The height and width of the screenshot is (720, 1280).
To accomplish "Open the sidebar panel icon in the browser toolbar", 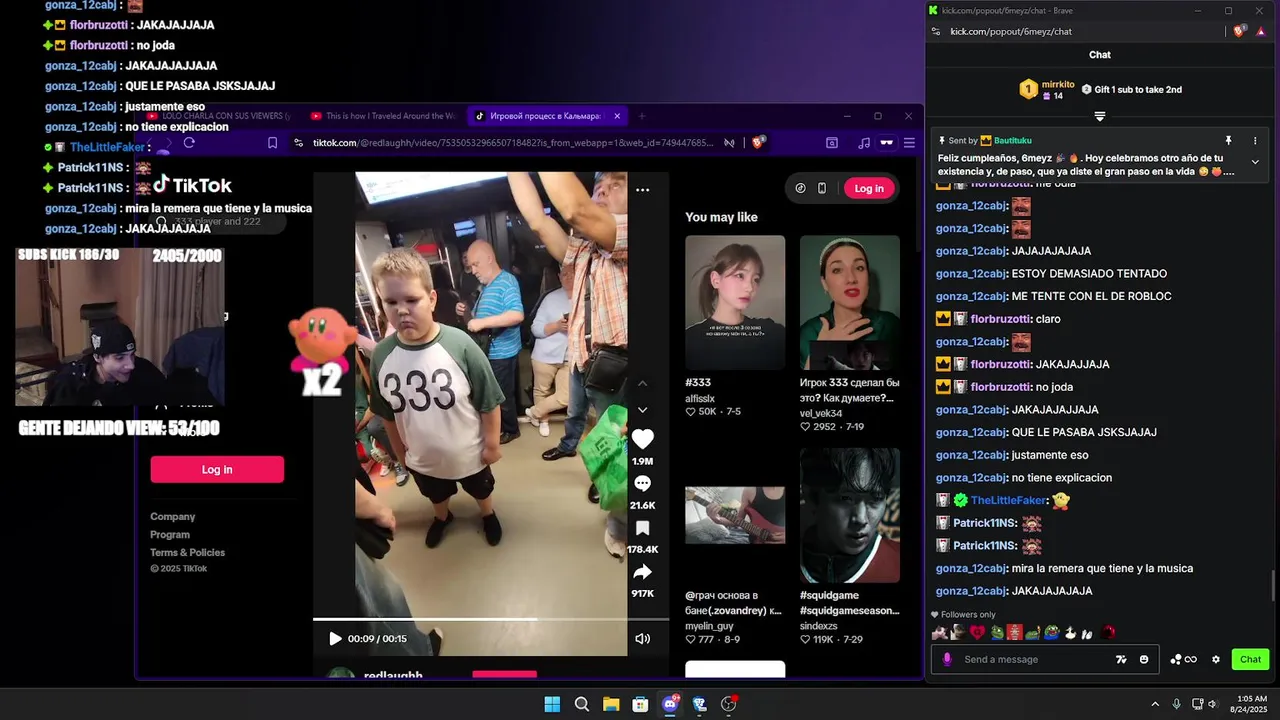I will point(831,143).
